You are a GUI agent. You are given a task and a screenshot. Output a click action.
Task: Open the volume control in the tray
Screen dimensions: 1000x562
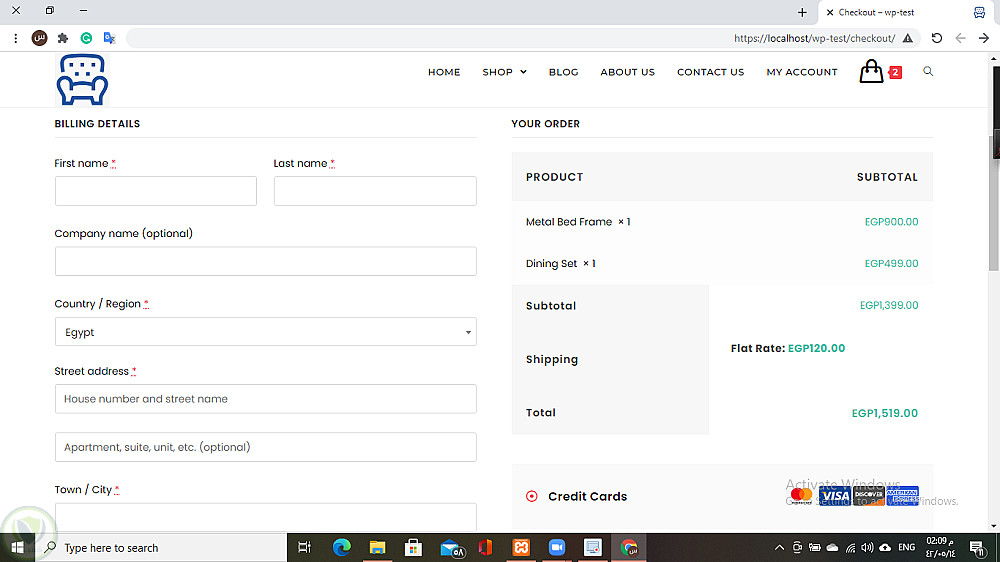pyautogui.click(x=867, y=547)
